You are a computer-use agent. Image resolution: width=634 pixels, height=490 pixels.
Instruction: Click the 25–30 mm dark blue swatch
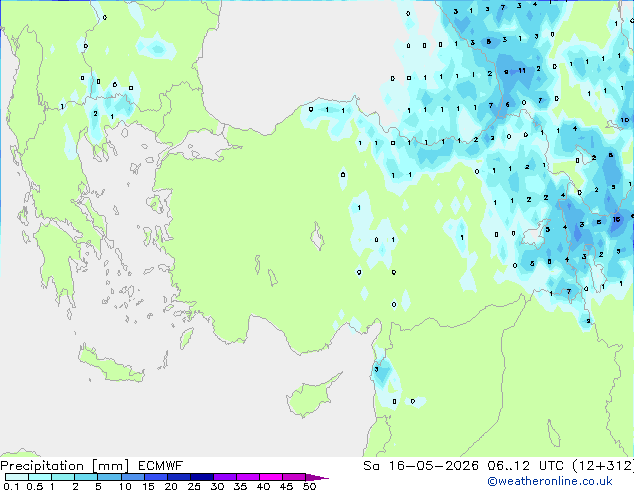(x=201, y=477)
